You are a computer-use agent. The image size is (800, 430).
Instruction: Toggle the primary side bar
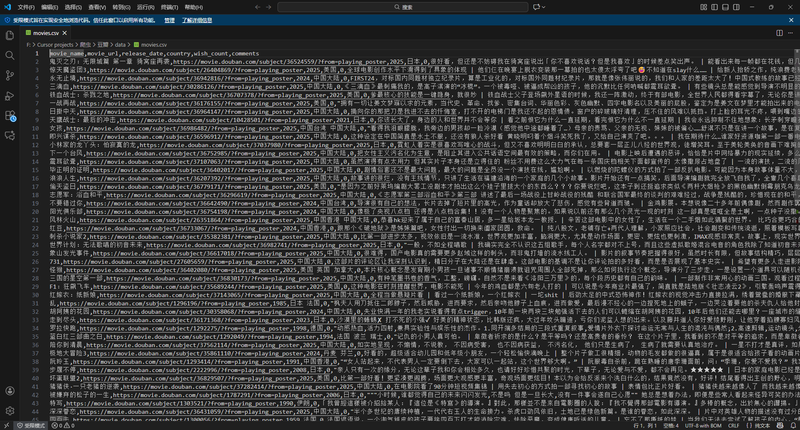[x=714, y=7]
